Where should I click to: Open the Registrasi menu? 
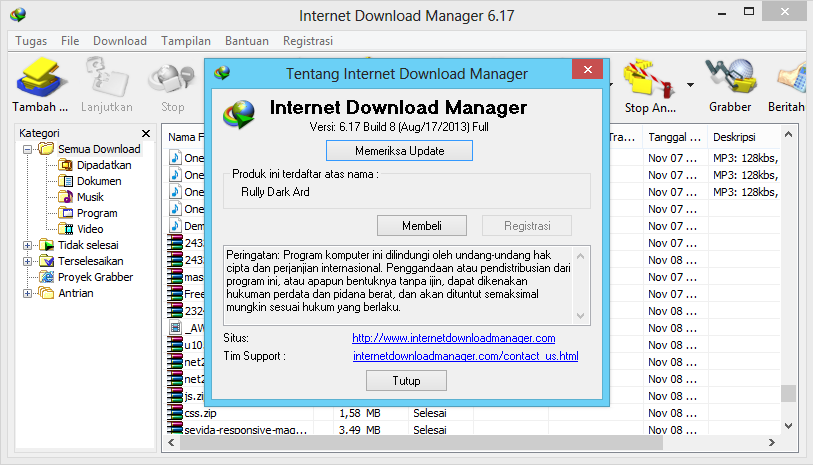(308, 41)
